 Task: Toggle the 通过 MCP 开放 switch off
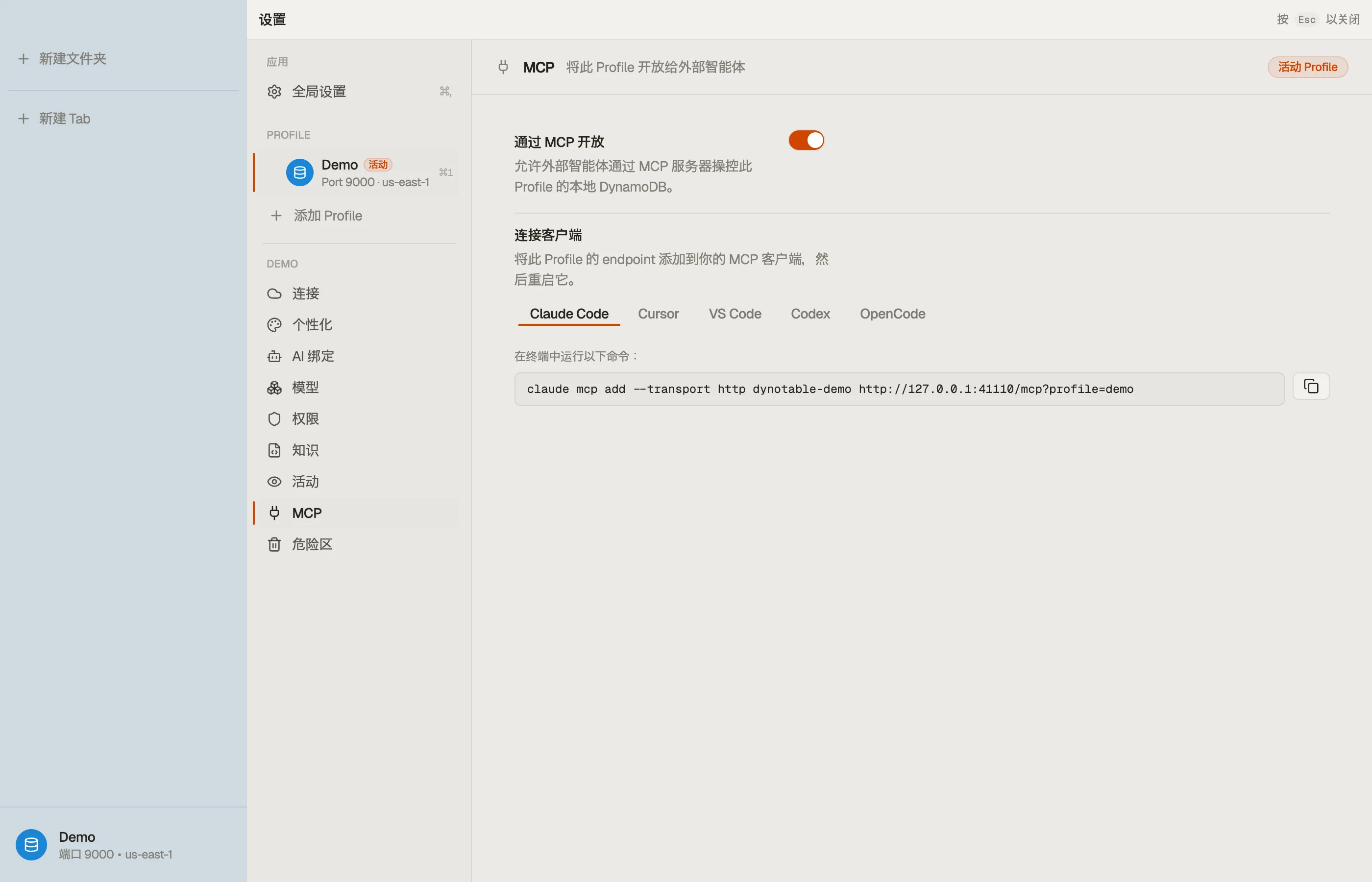pos(806,140)
